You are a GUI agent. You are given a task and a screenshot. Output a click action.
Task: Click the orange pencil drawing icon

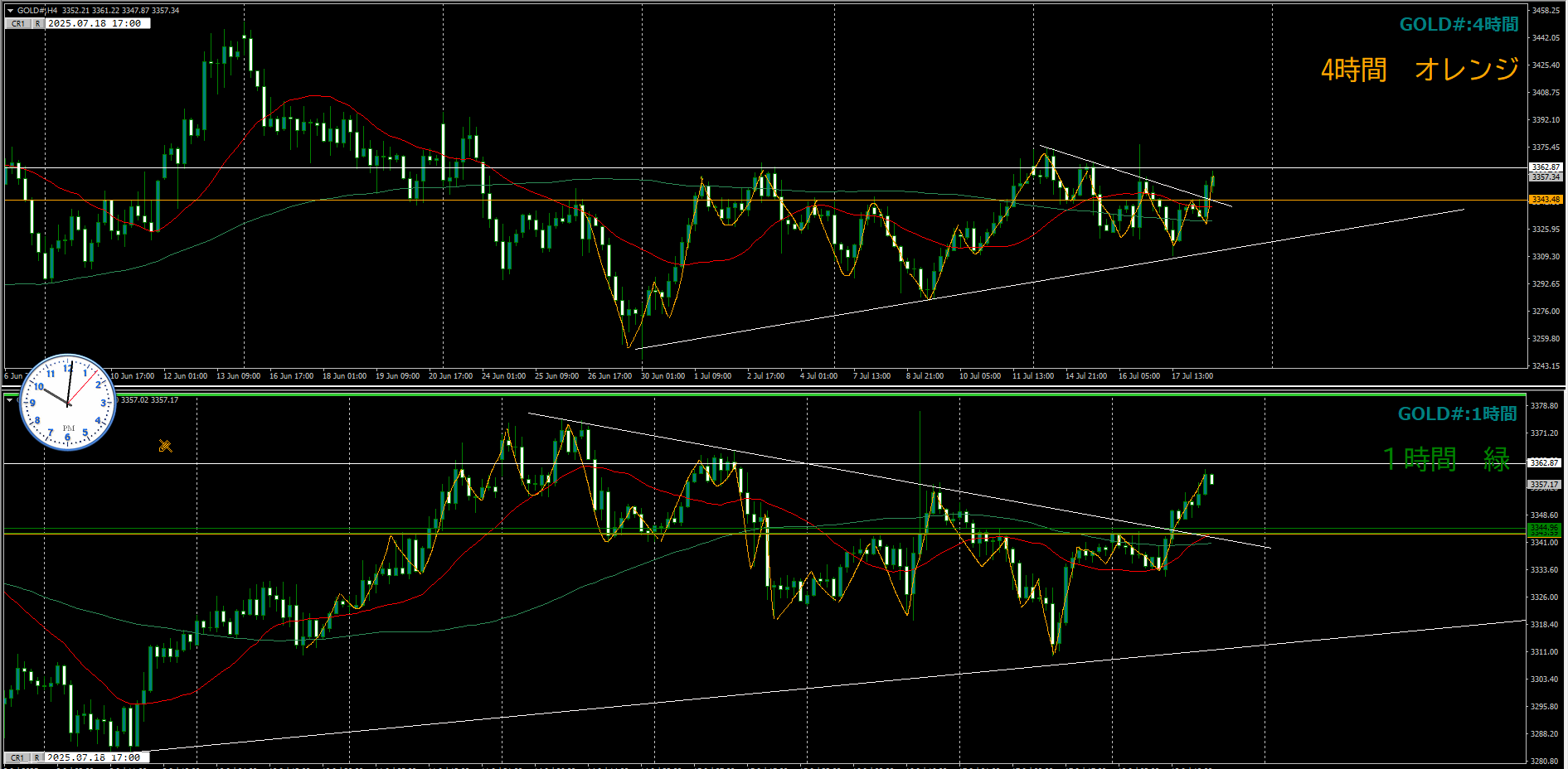coord(165,447)
